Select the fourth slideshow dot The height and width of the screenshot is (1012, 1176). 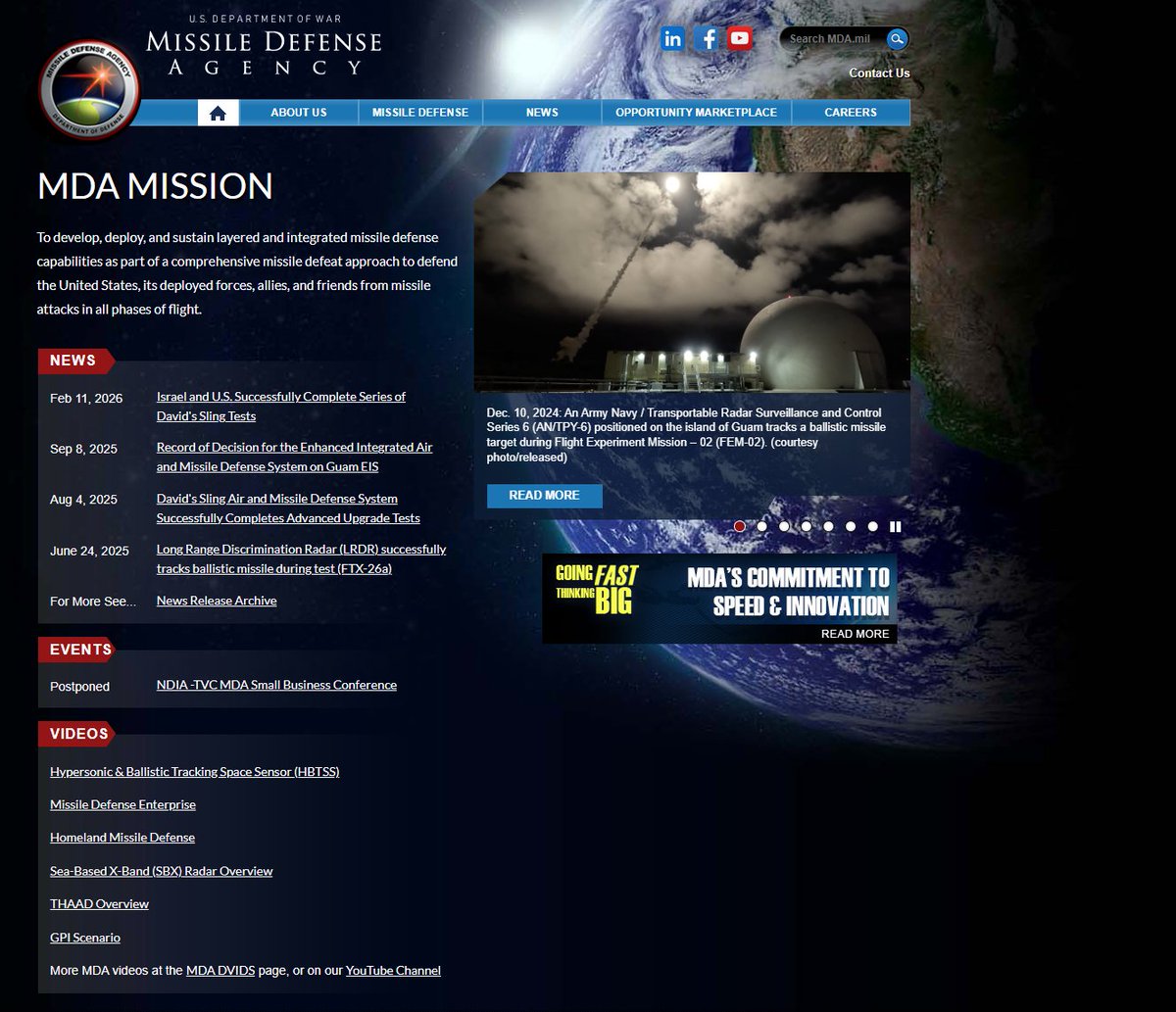(x=807, y=526)
